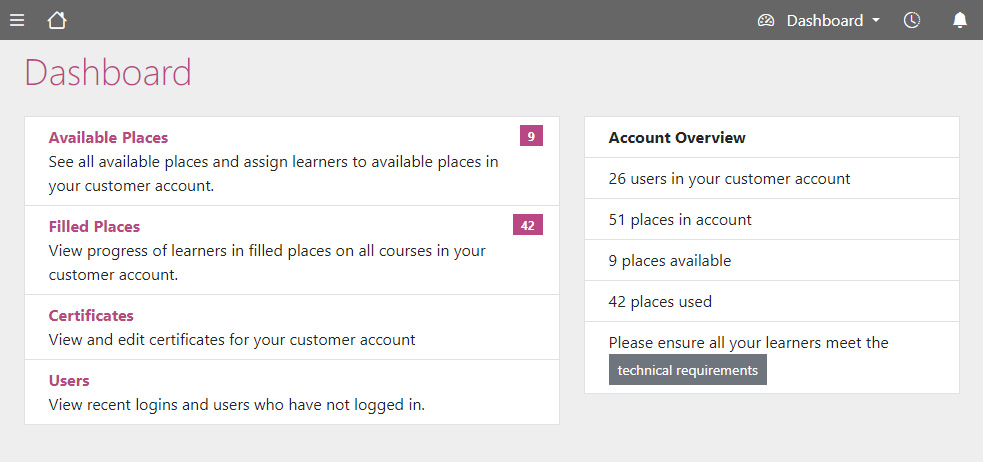Click the 9 badge on Available Places
983x462 pixels.
[x=531, y=136]
